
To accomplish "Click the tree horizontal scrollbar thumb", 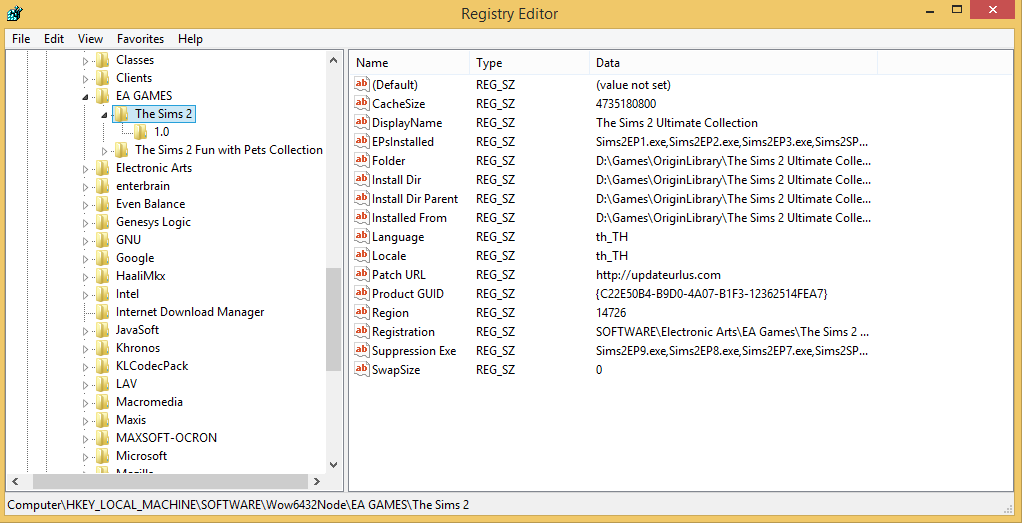I will click(168, 481).
